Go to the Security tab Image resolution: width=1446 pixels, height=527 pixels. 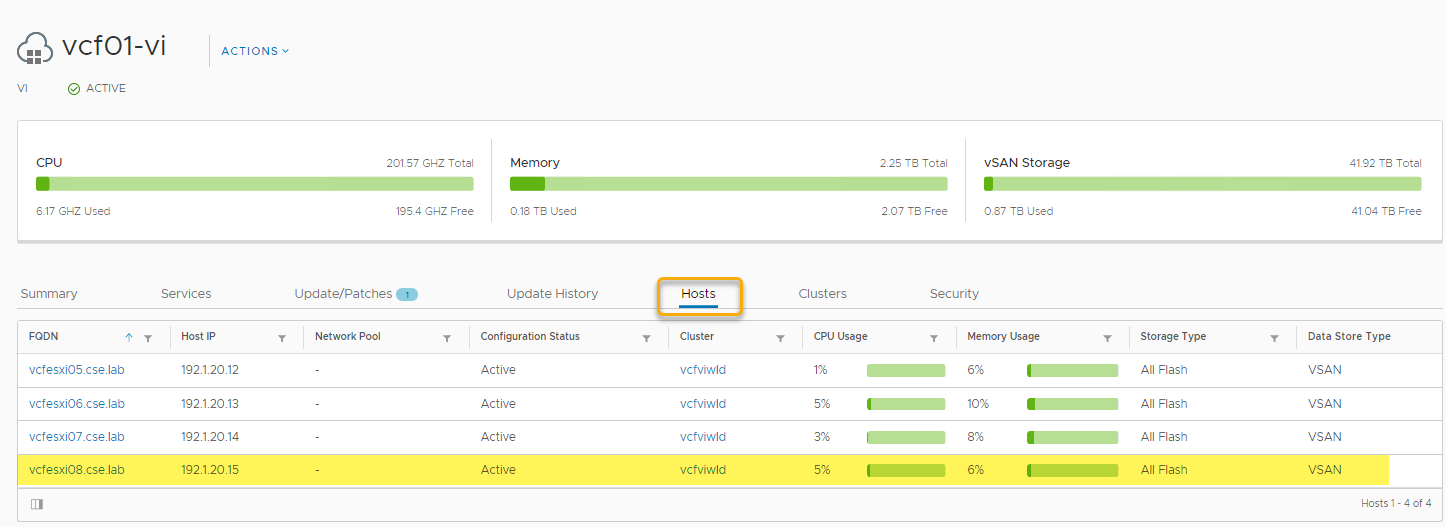(954, 294)
